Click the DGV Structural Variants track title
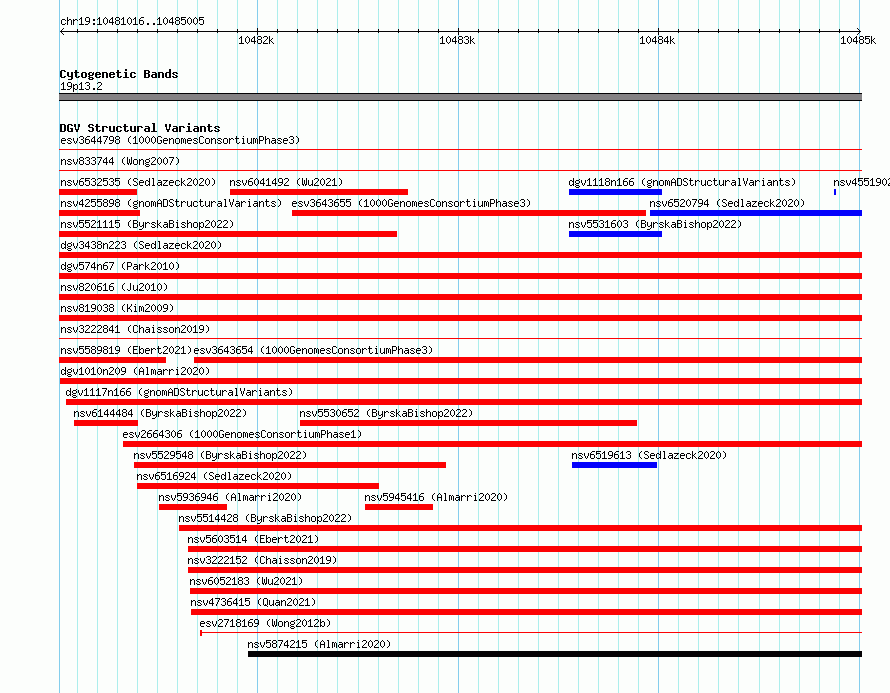Screen dimensions: 890x693 [140, 128]
